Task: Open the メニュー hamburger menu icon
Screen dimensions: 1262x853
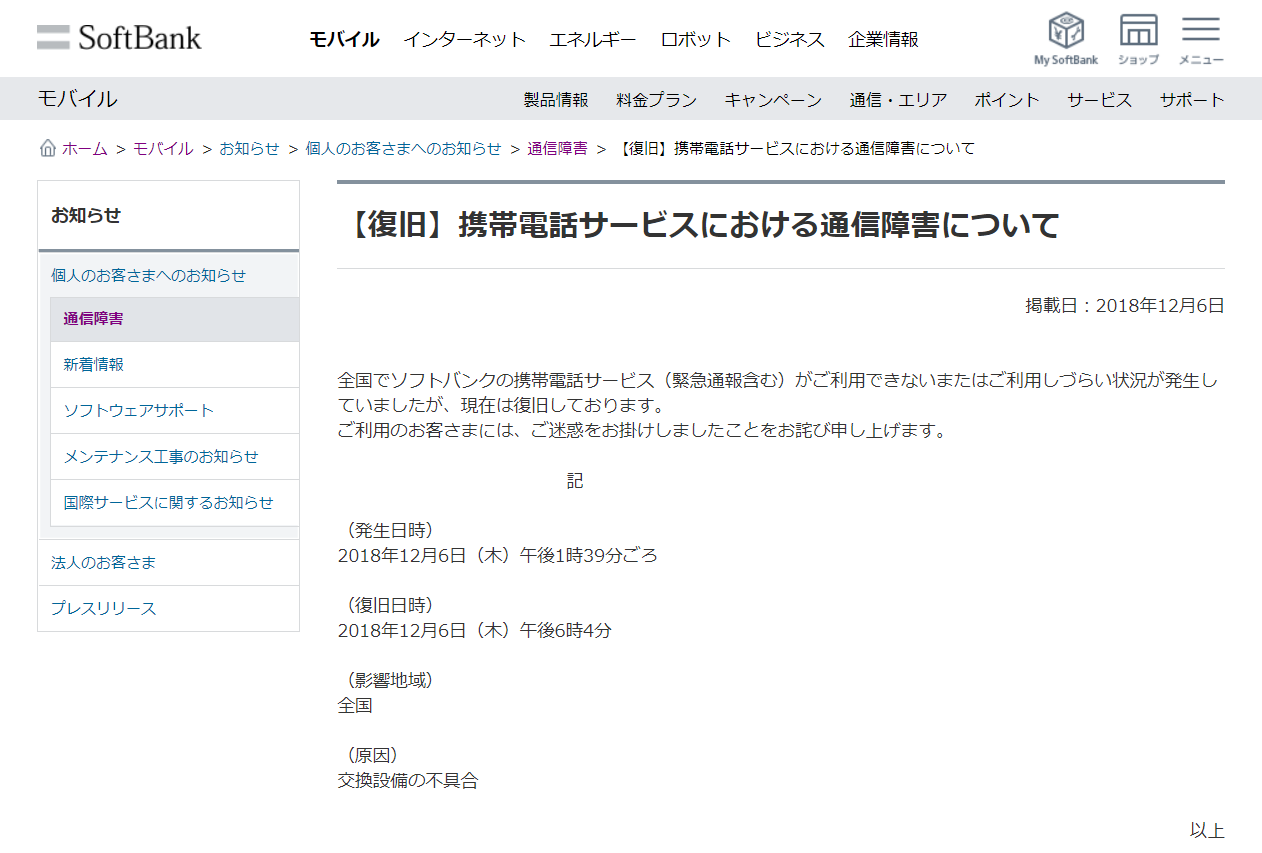Action: [x=1201, y=39]
